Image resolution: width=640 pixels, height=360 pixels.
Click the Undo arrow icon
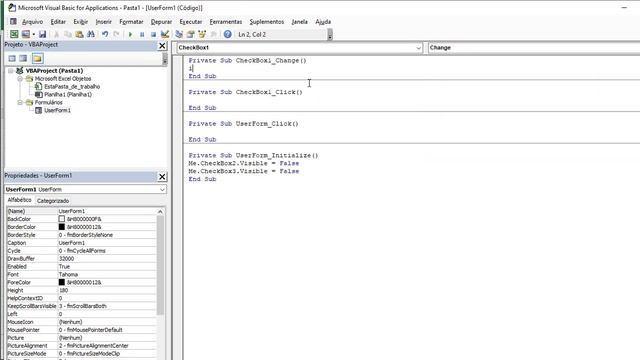105,34
